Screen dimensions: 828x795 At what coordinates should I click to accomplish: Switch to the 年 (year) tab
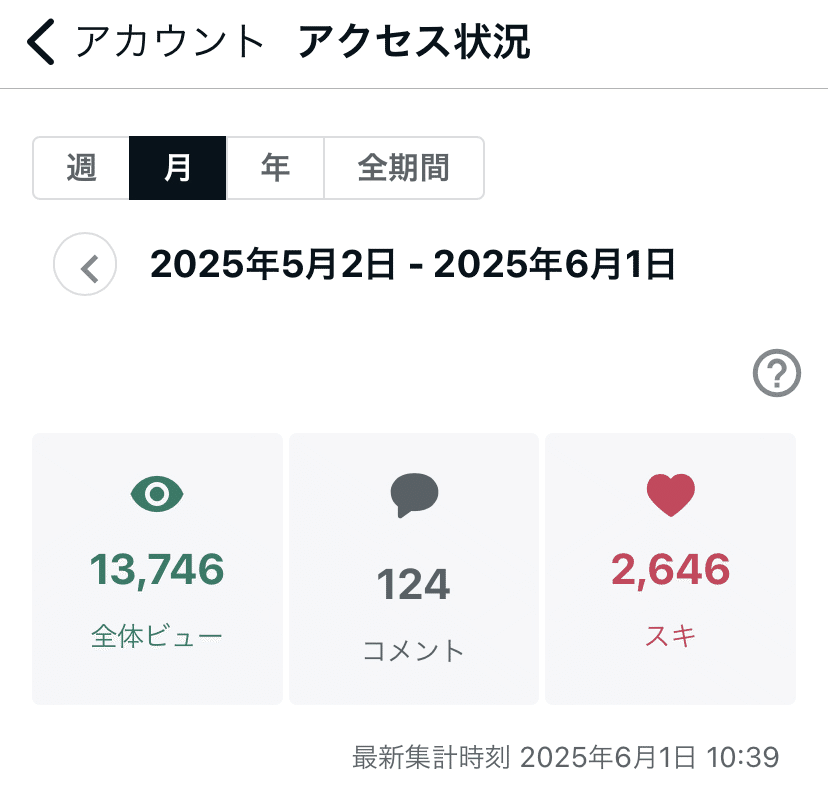275,168
